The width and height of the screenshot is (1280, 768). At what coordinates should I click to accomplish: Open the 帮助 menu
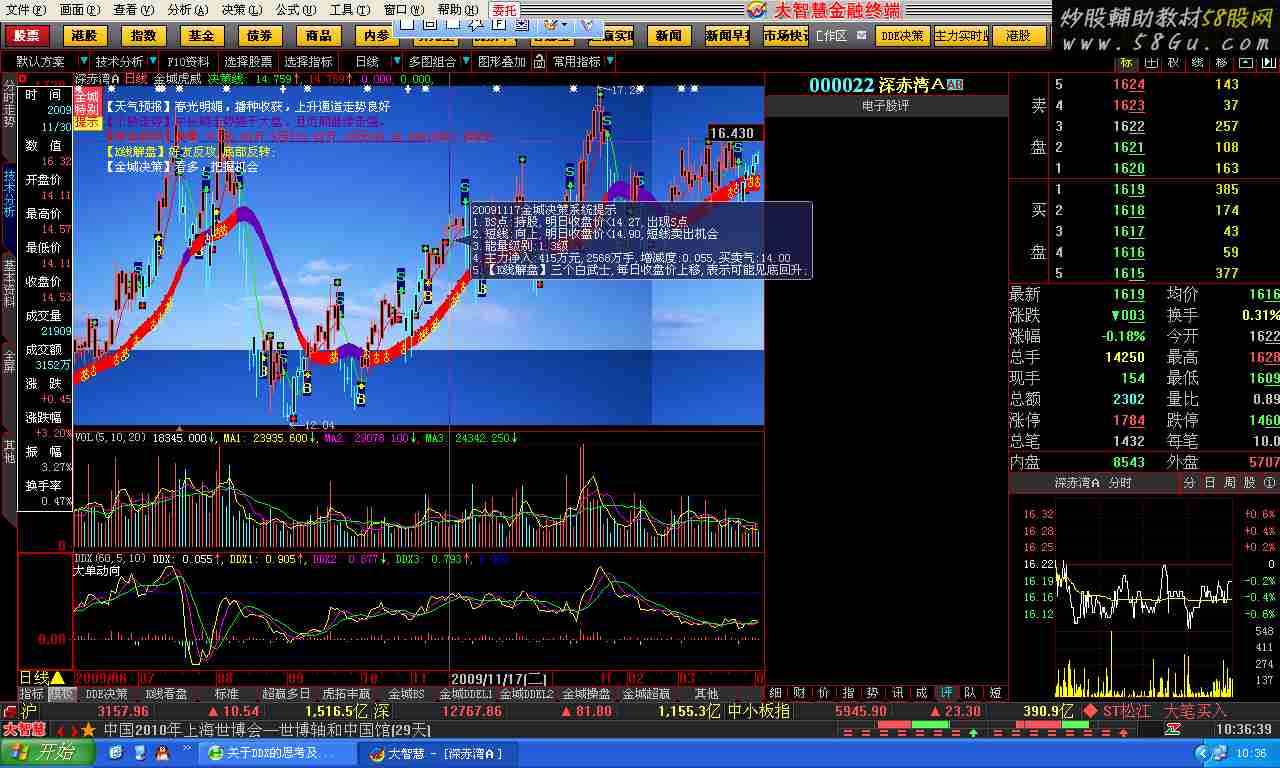pyautogui.click(x=457, y=9)
